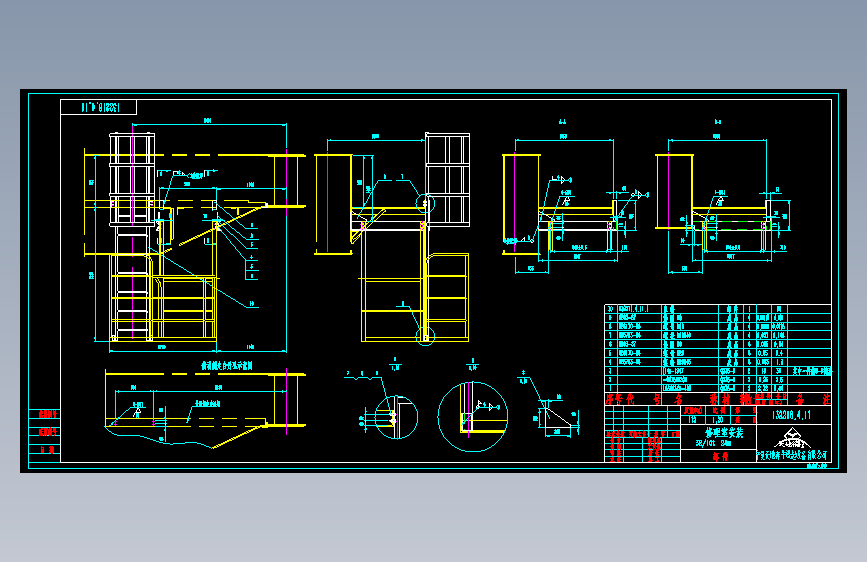
Task: Click the lower callout circle in side view
Action: pyautogui.click(x=425, y=335)
